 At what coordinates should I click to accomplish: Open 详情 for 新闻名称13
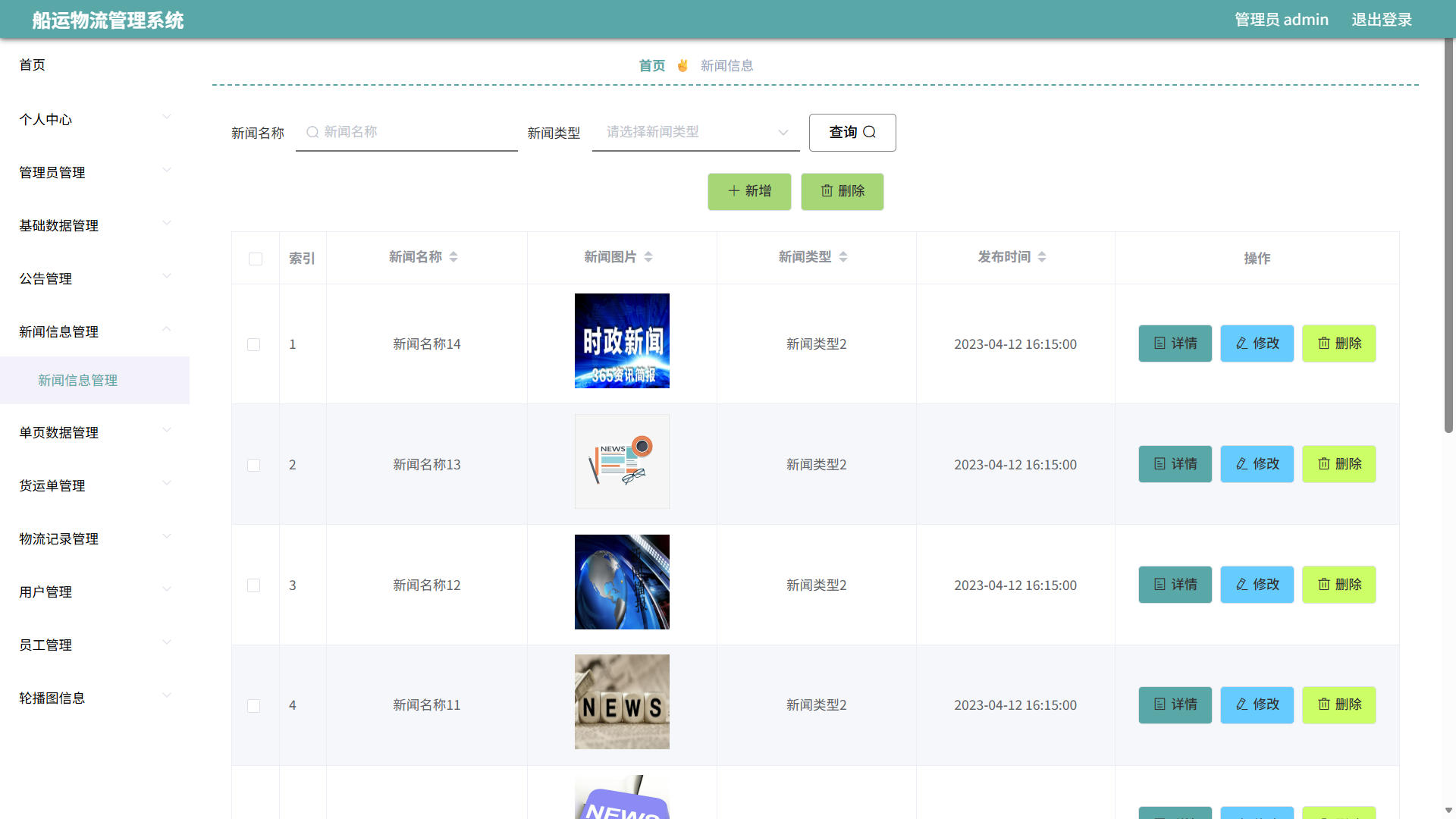coord(1175,464)
